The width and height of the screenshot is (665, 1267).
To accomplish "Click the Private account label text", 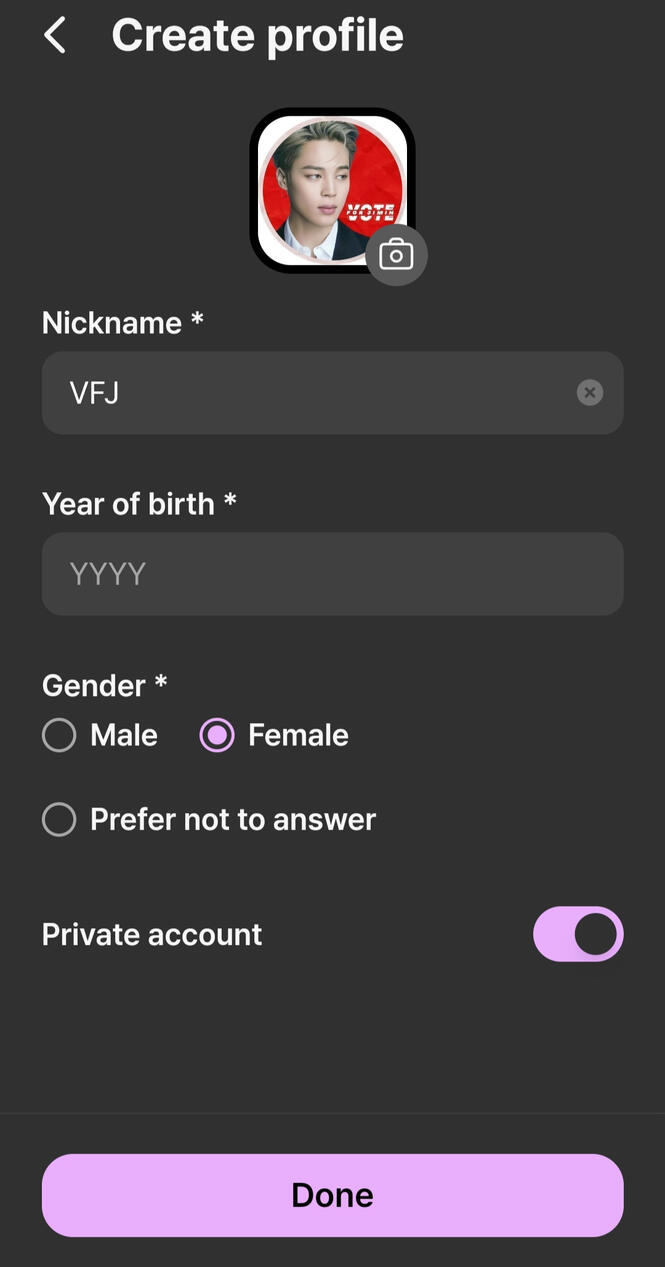I will 152,934.
